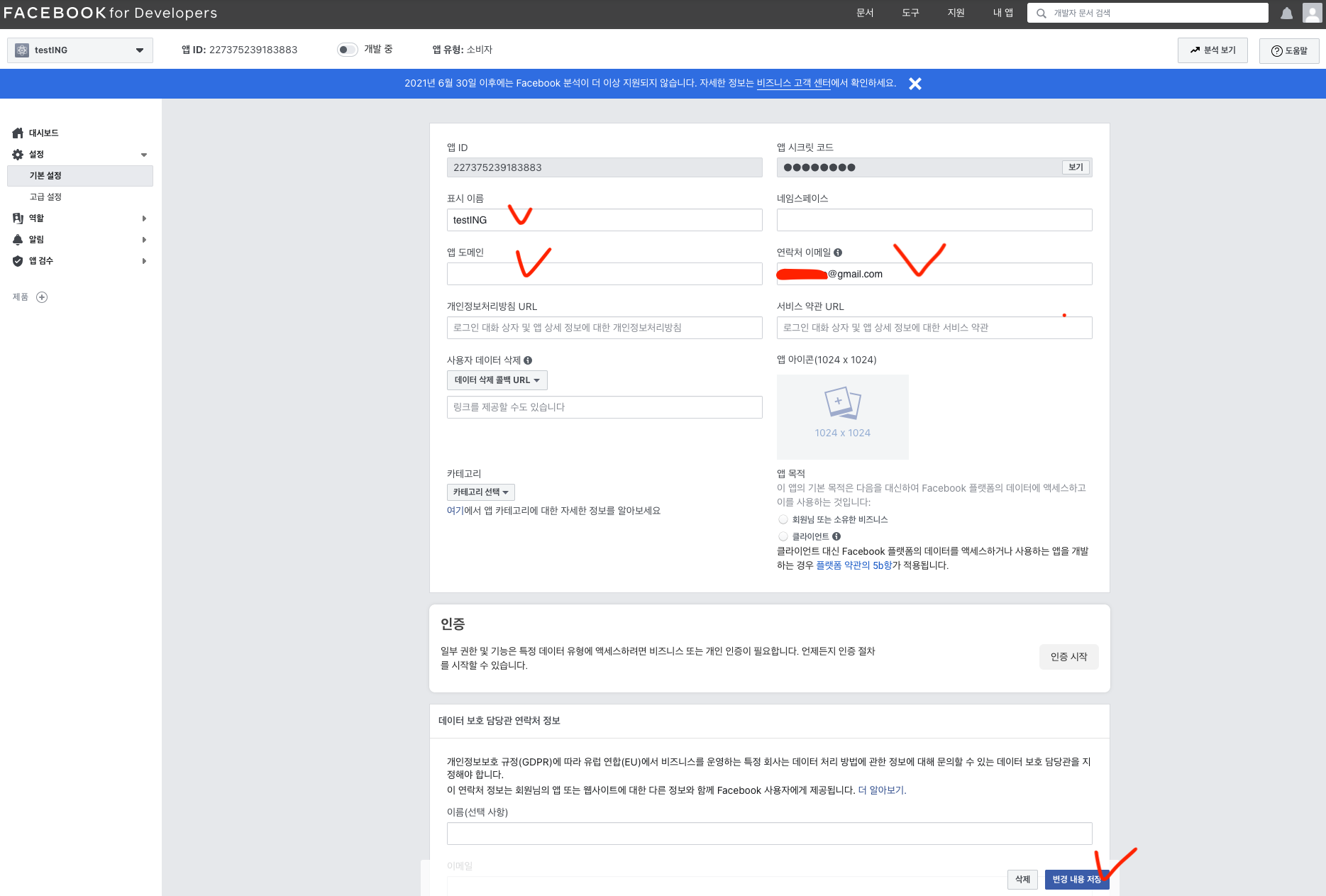The height and width of the screenshot is (896, 1326).
Task: Click the FACEBOOK for Developers logo
Action: [111, 13]
